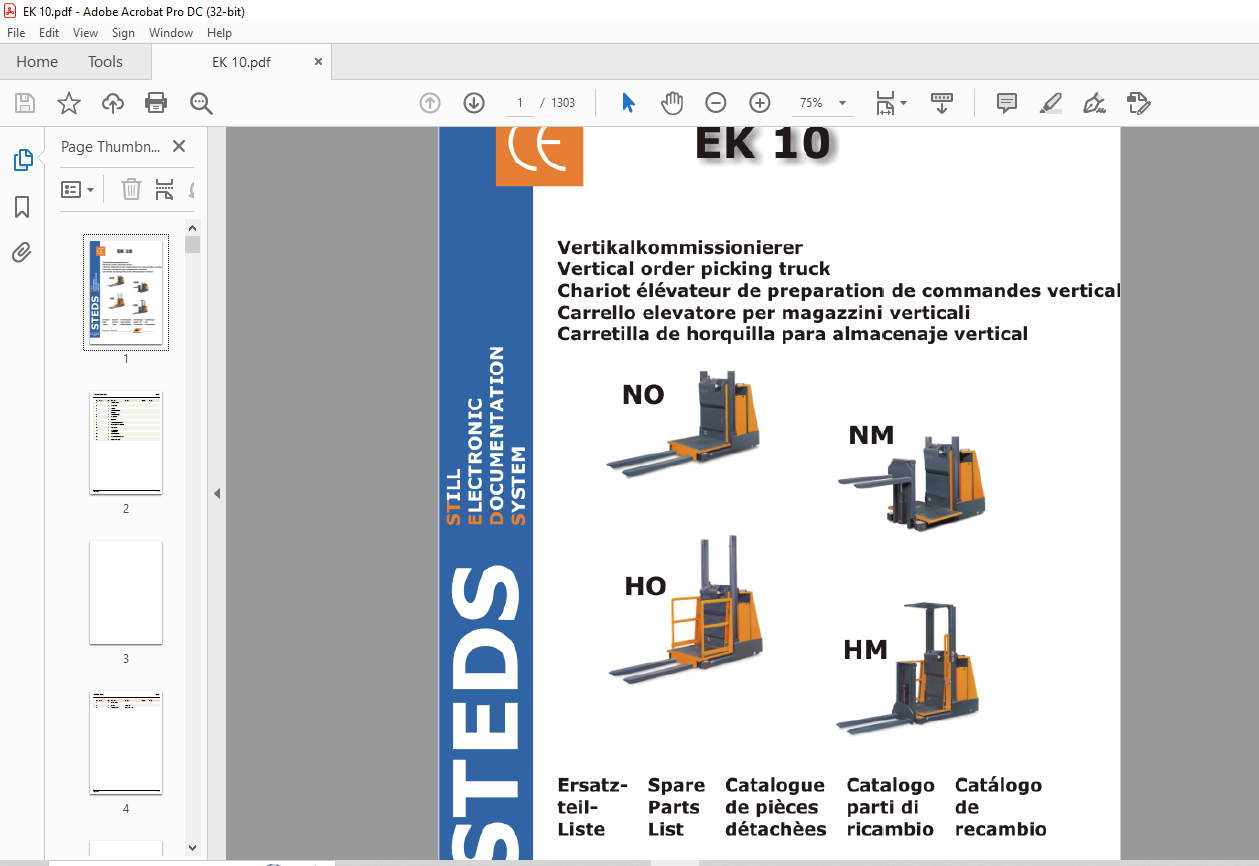Screen dimensions: 1259x866
Task: Activate the Hand pan tool
Action: tap(672, 103)
